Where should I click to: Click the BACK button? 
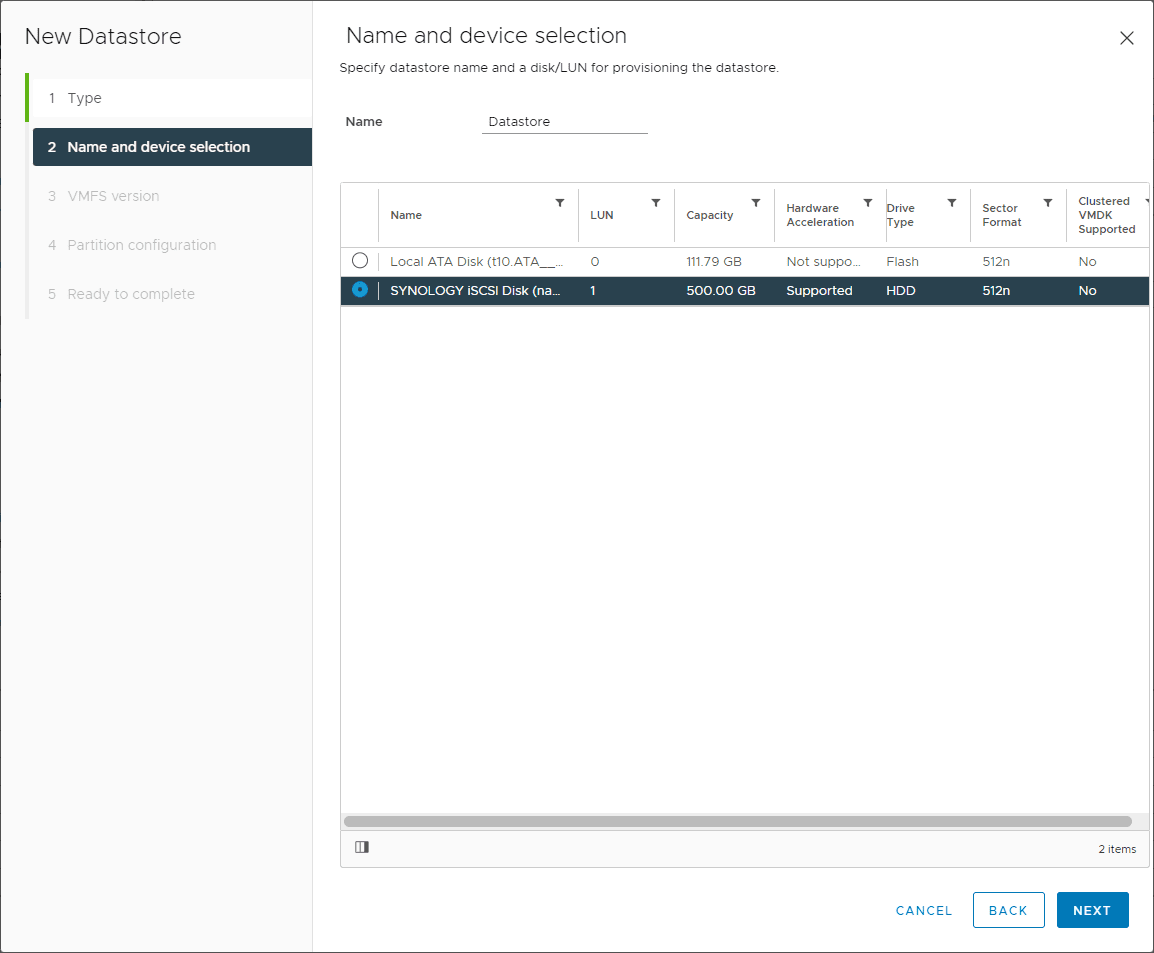click(1008, 910)
